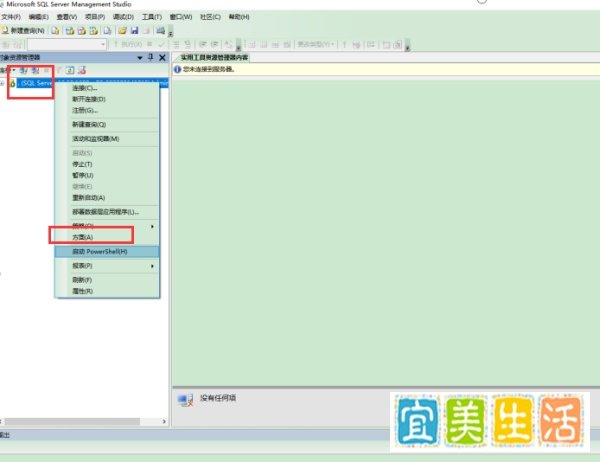Click the 没有任何项 text in the details pane
This screenshot has width=600, height=462.
pos(218,398)
